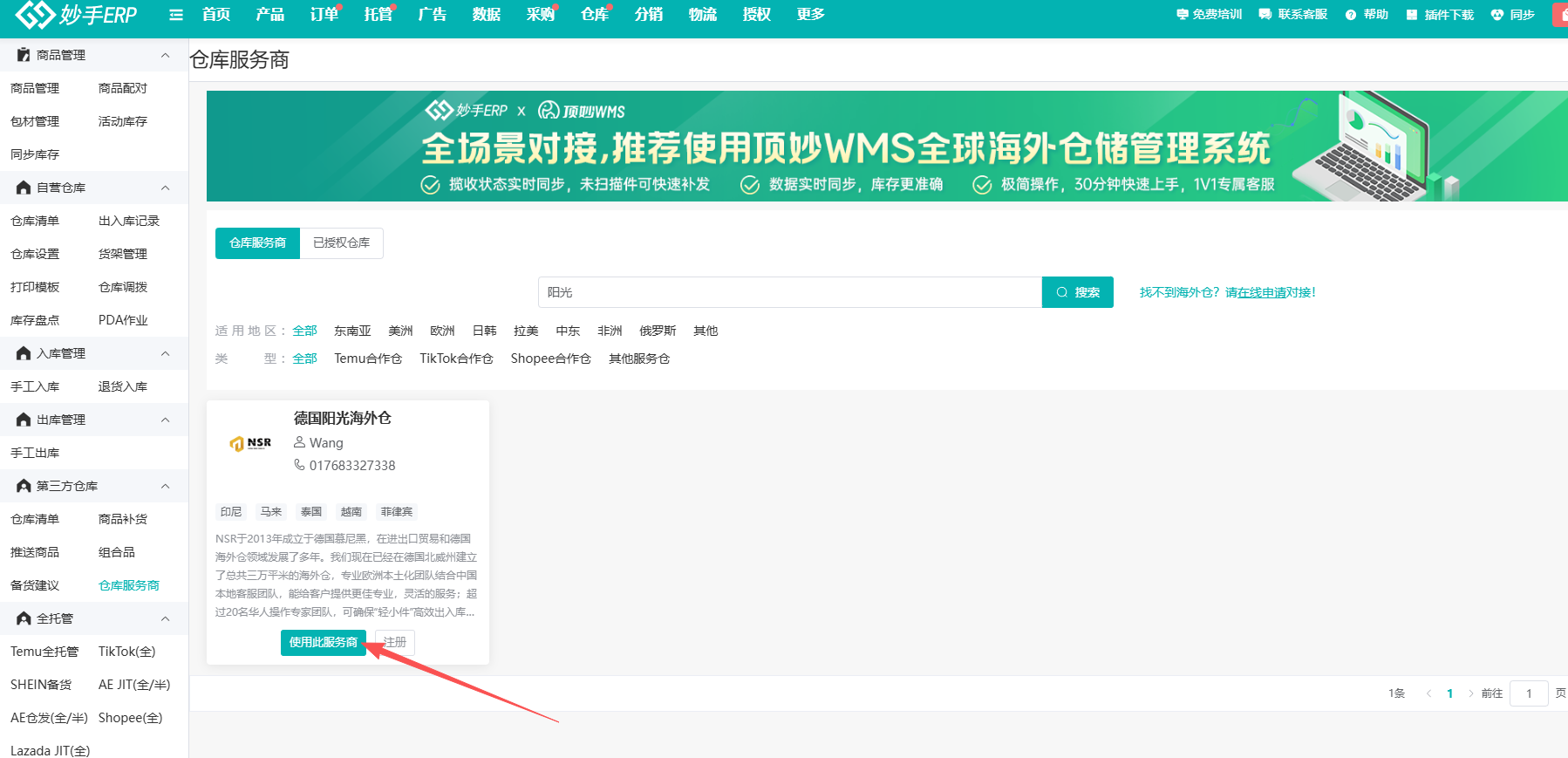Click the 德国阳光海外仓 title

[x=343, y=419]
